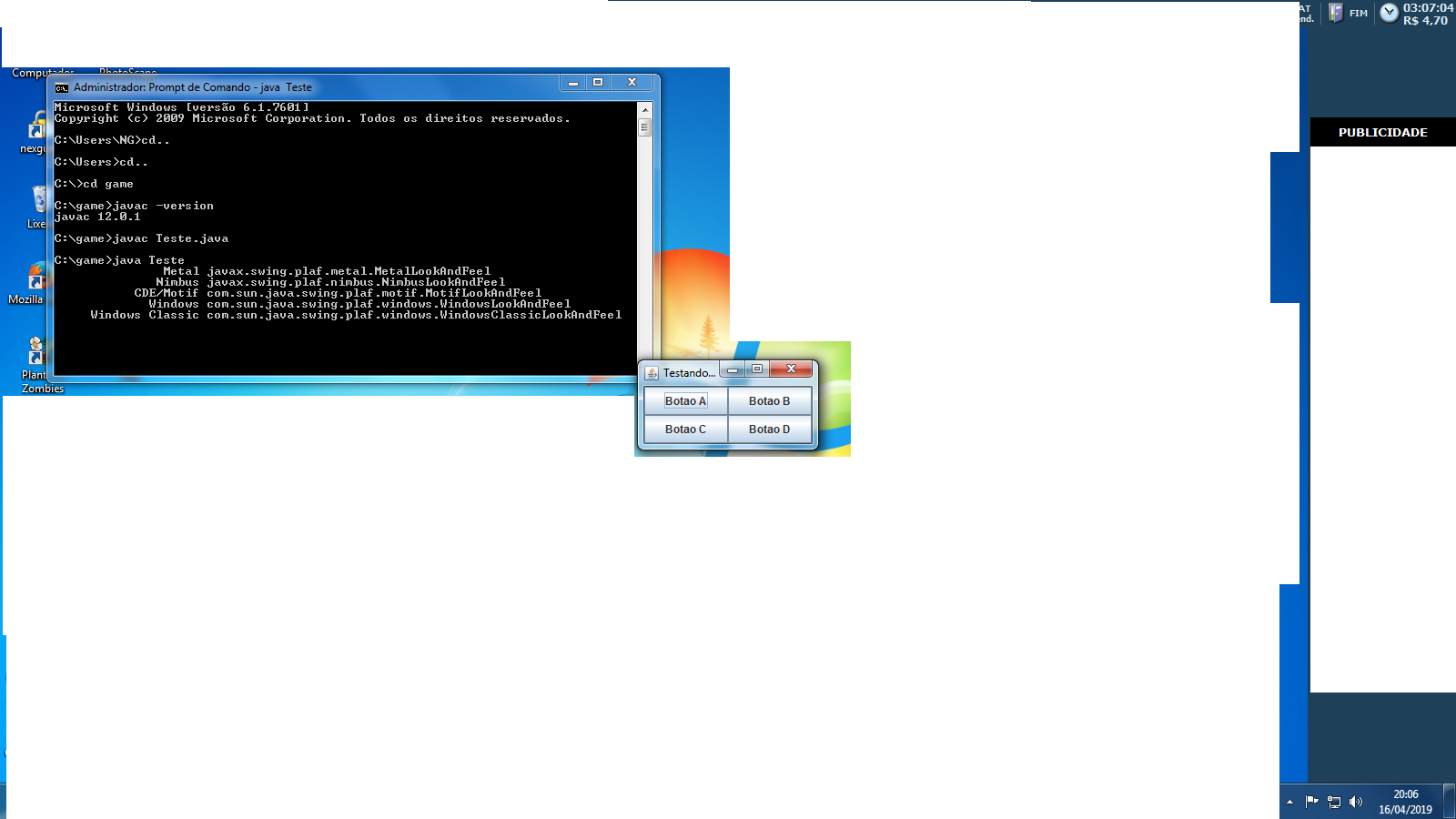Click the volume speaker tray icon

click(x=1356, y=802)
